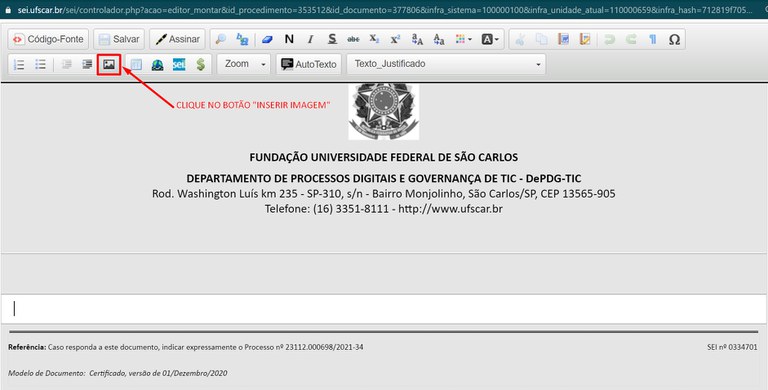Click the "Telefone: (16) 3351-8111" line

tap(384, 209)
